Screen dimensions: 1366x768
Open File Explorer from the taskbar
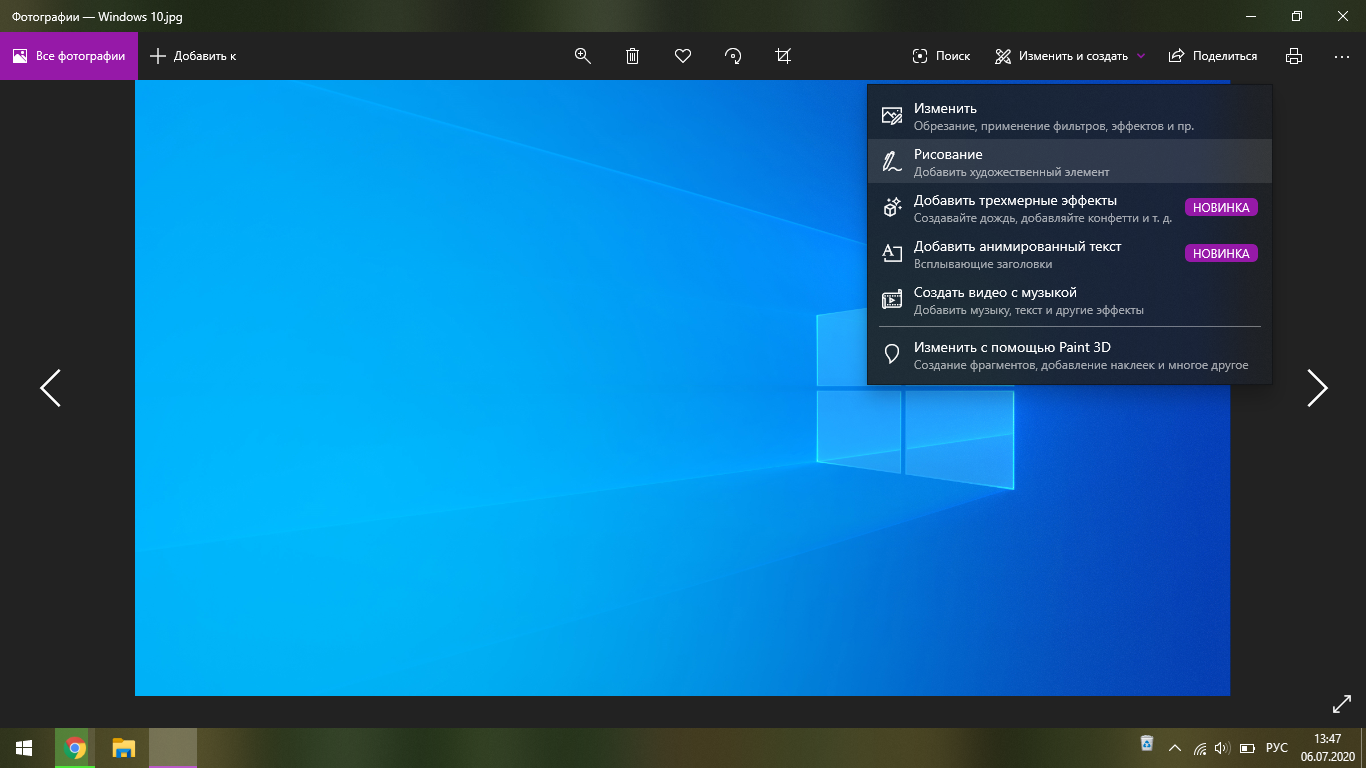123,748
